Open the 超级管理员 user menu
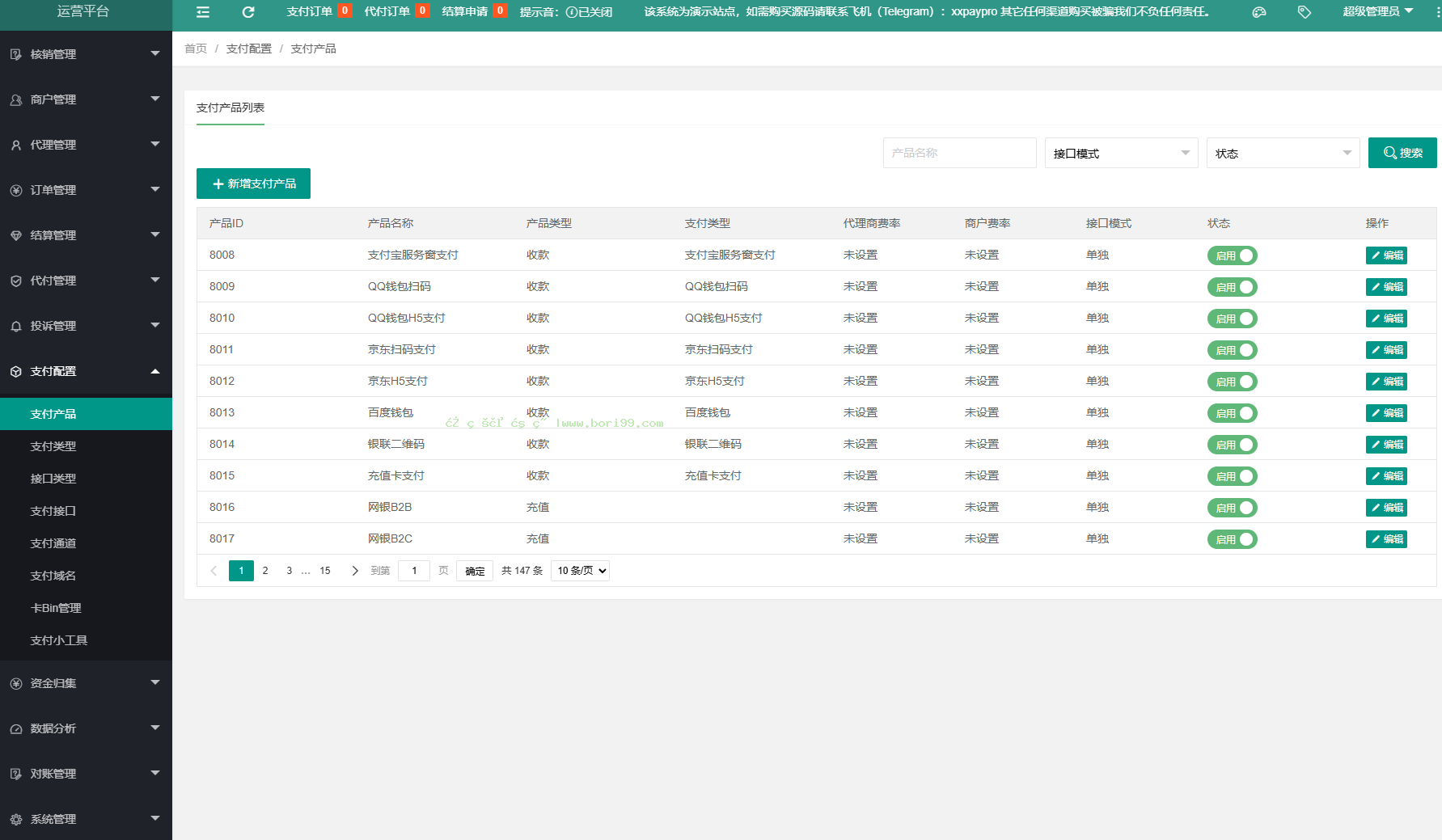The image size is (1442, 840). pyautogui.click(x=1378, y=11)
